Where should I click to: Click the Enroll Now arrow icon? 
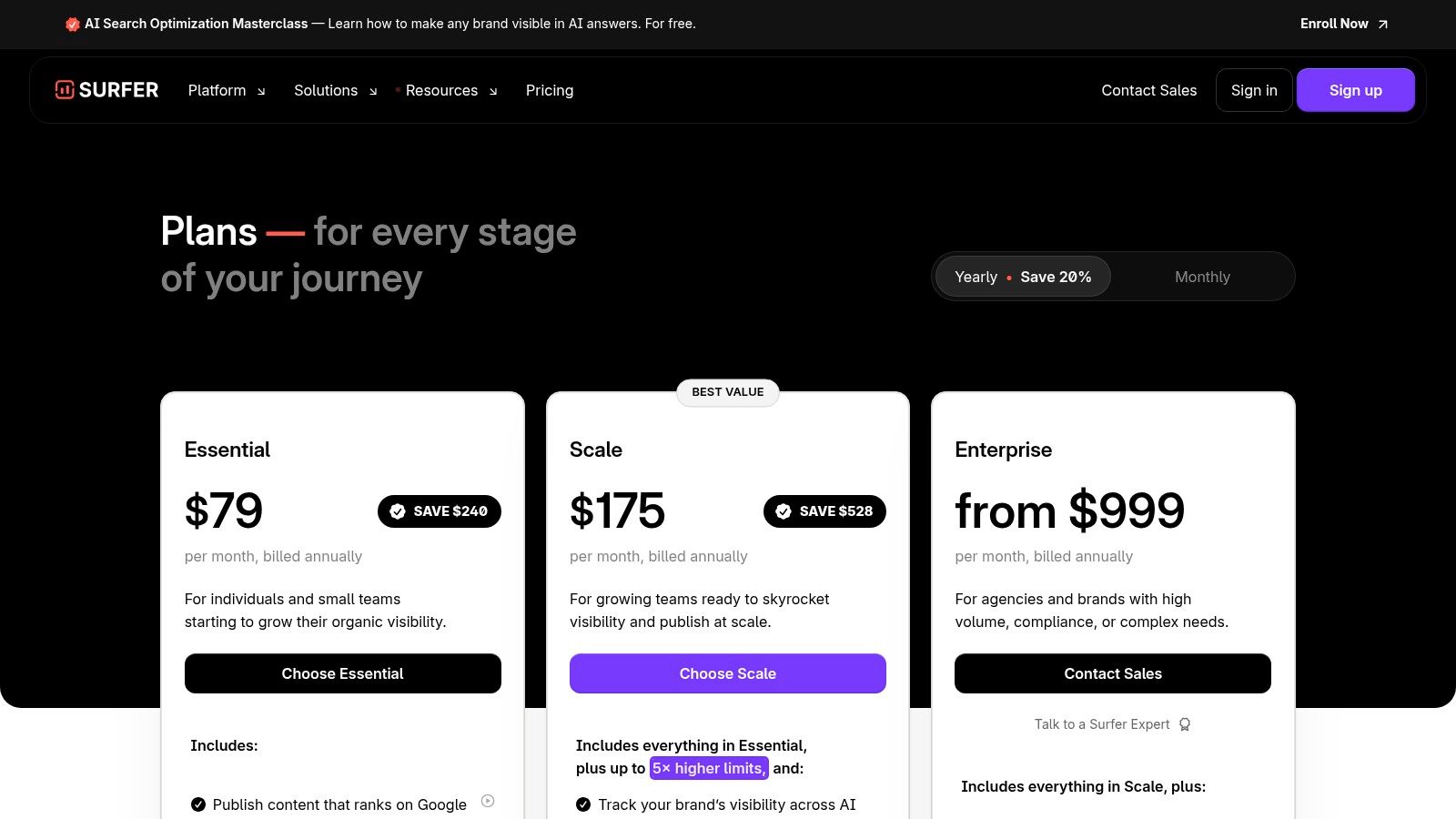[x=1383, y=25]
